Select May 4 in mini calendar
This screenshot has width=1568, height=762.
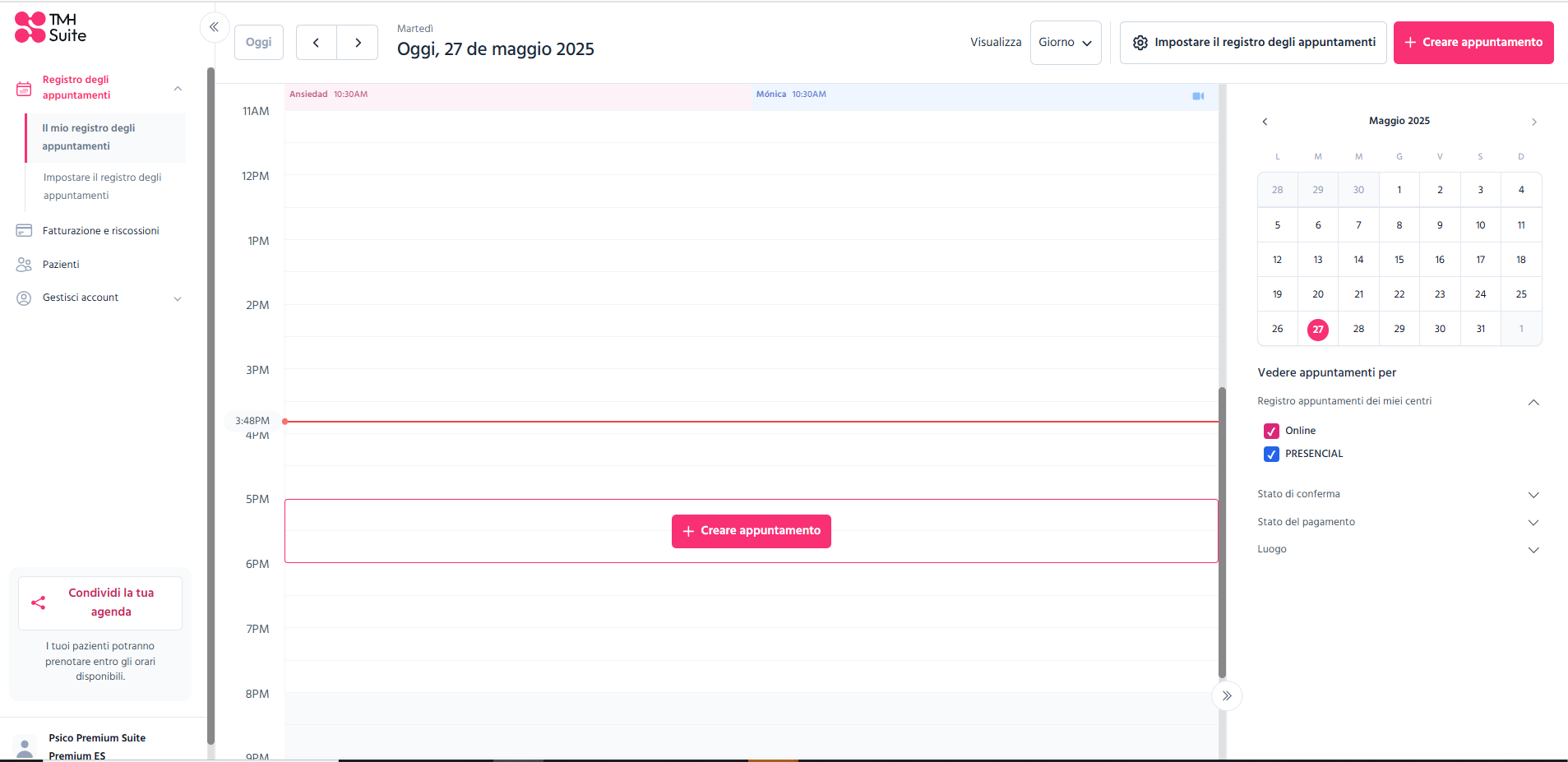click(1521, 190)
